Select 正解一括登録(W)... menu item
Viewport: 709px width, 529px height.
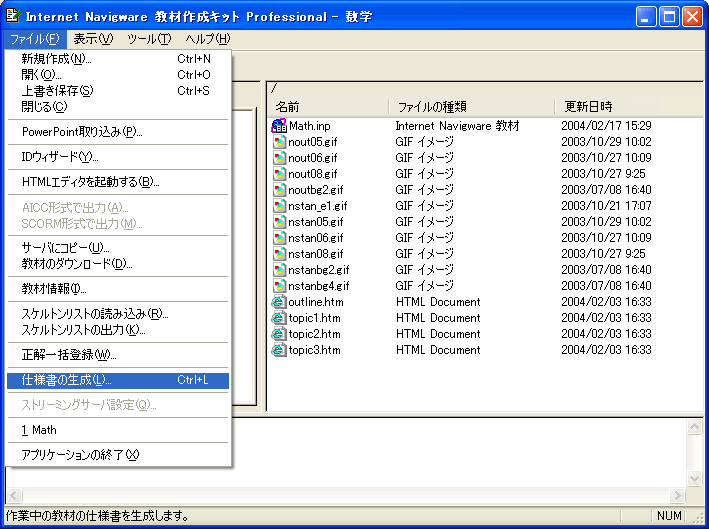pyautogui.click(x=118, y=355)
